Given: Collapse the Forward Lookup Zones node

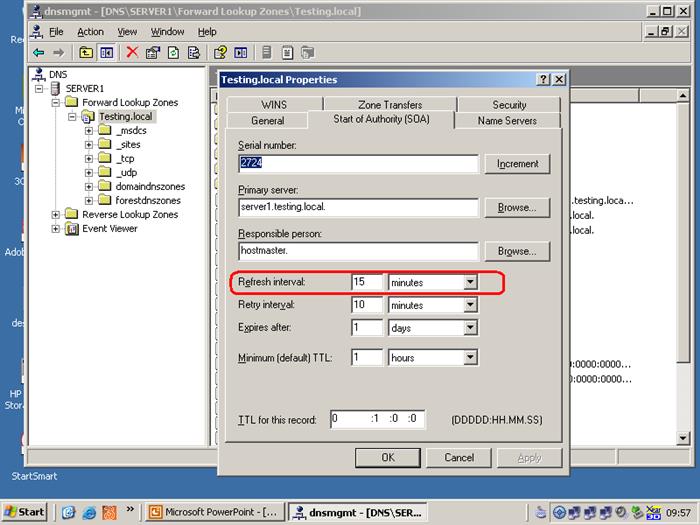Looking at the screenshot, I should tap(56, 103).
